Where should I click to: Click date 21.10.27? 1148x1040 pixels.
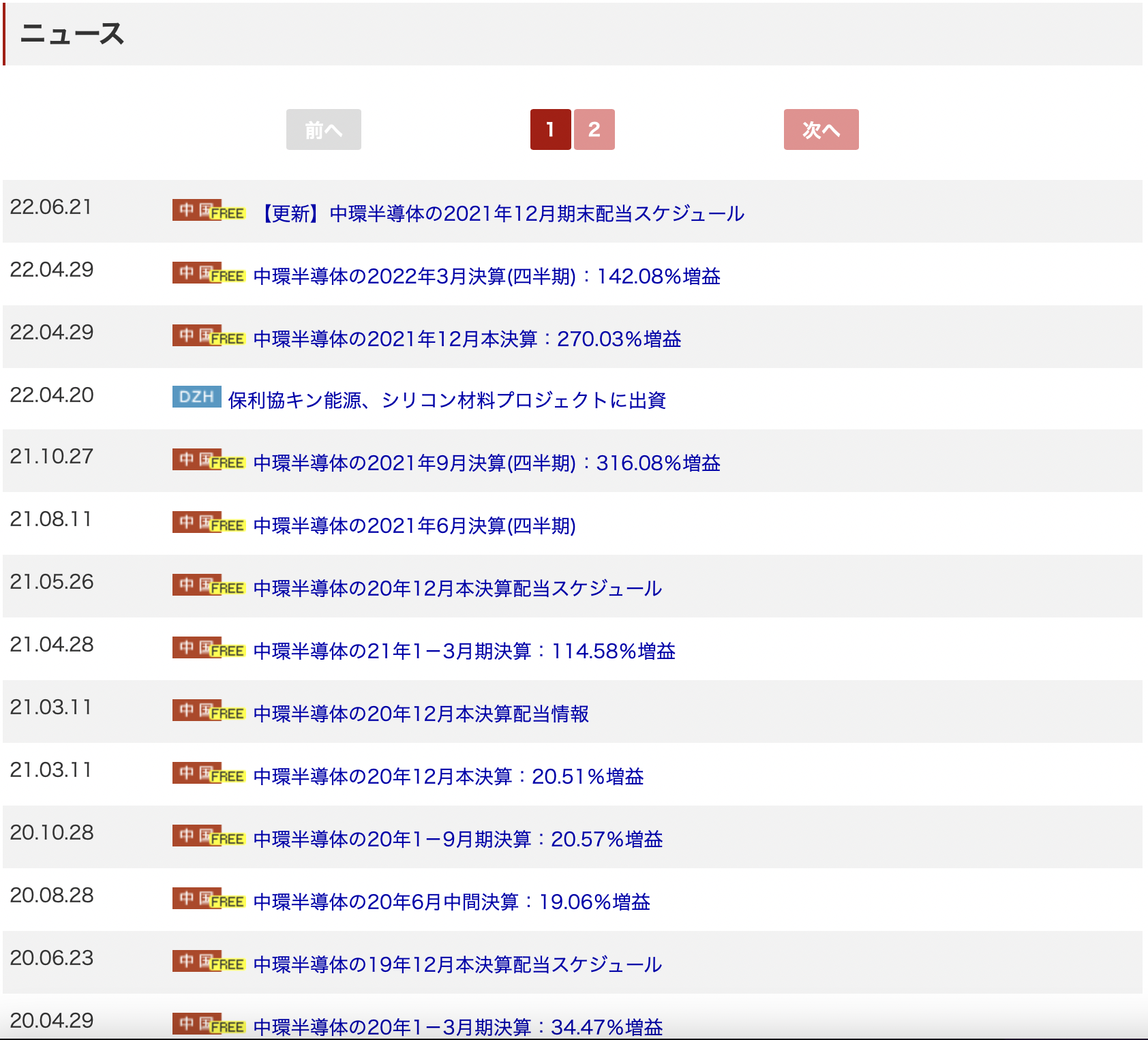click(x=52, y=457)
